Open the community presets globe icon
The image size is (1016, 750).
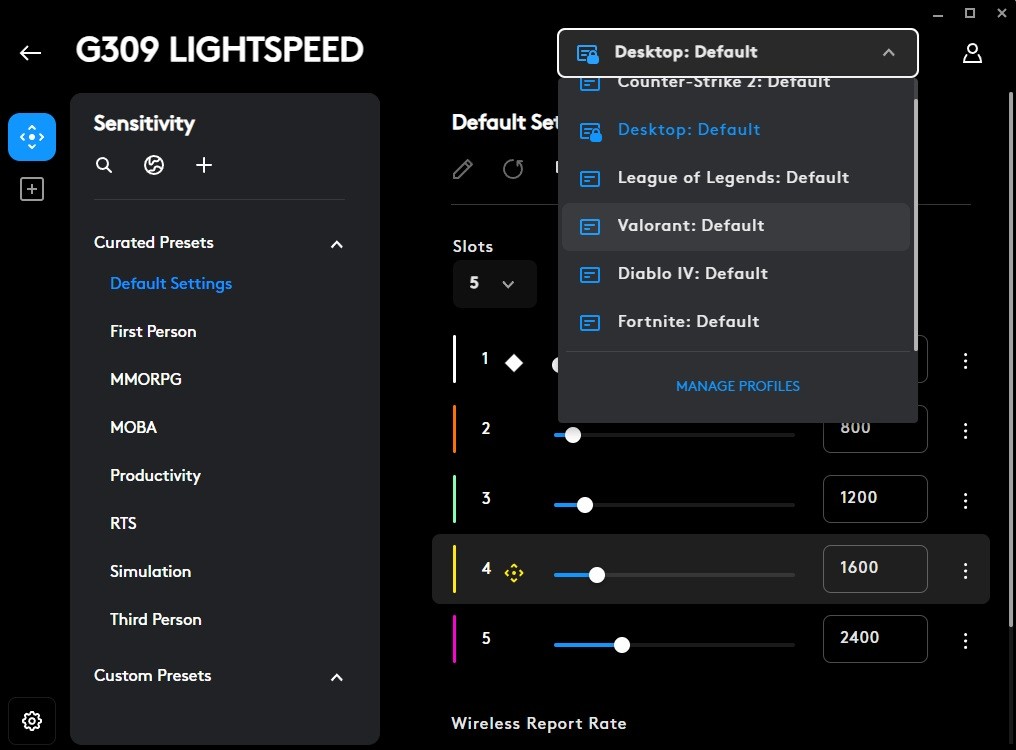154,165
